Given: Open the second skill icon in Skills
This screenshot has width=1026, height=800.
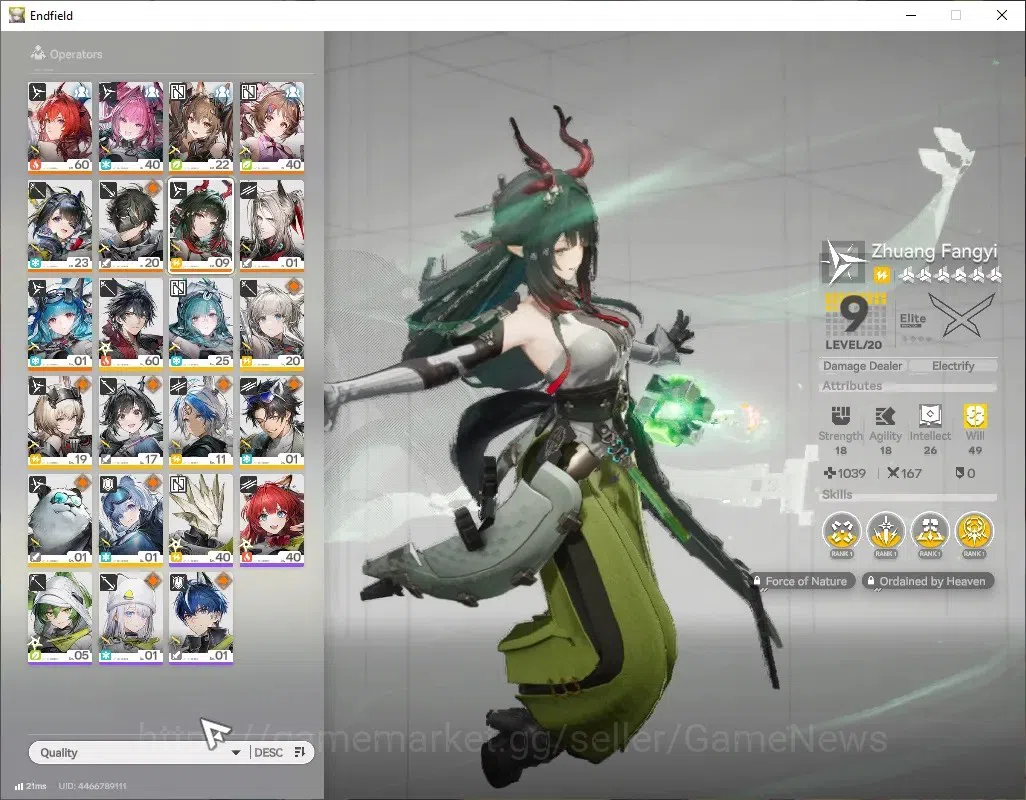Looking at the screenshot, I should tap(885, 531).
